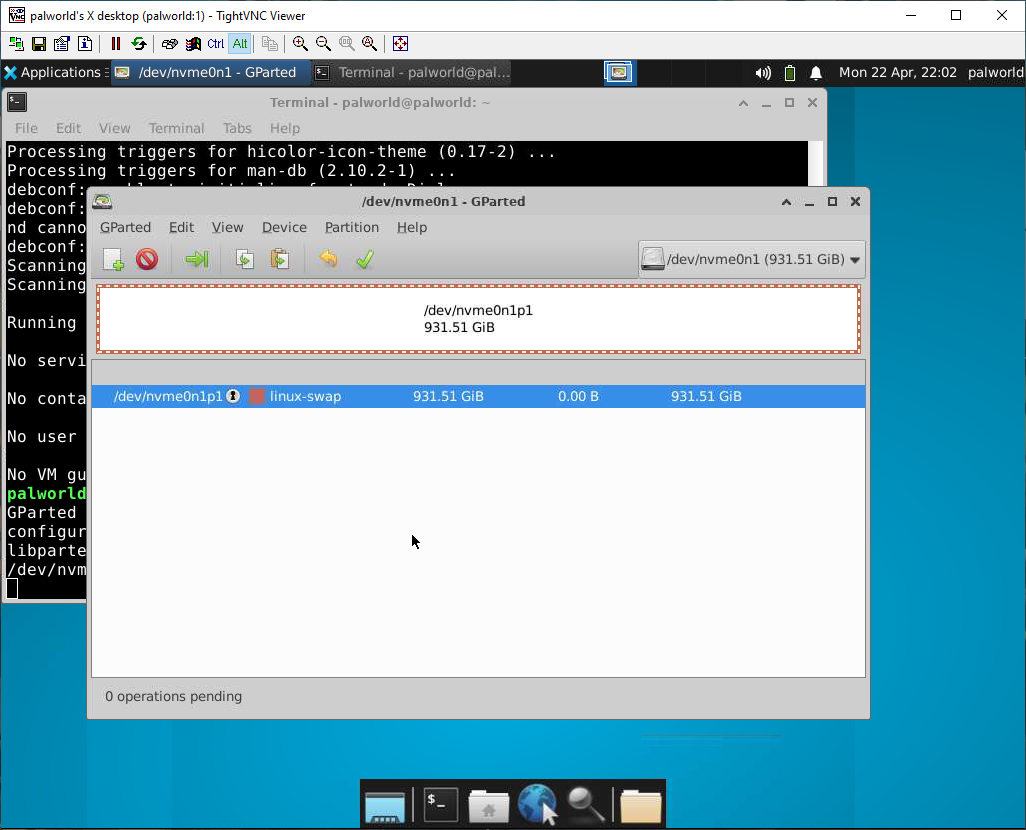Open the home file manager in dock
This screenshot has height=830, width=1026.
coord(489,805)
